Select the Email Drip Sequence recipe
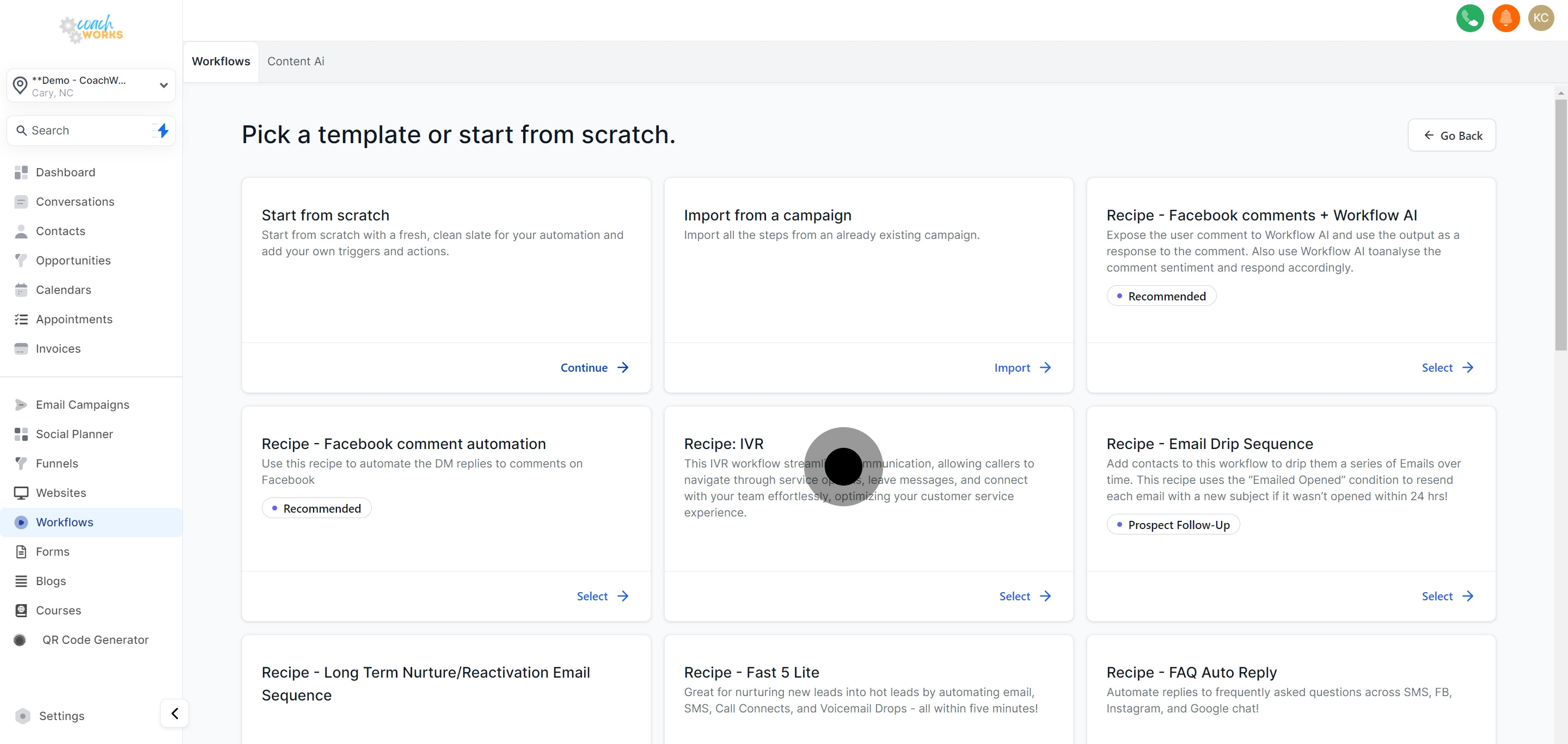The width and height of the screenshot is (1568, 744). tap(1447, 596)
